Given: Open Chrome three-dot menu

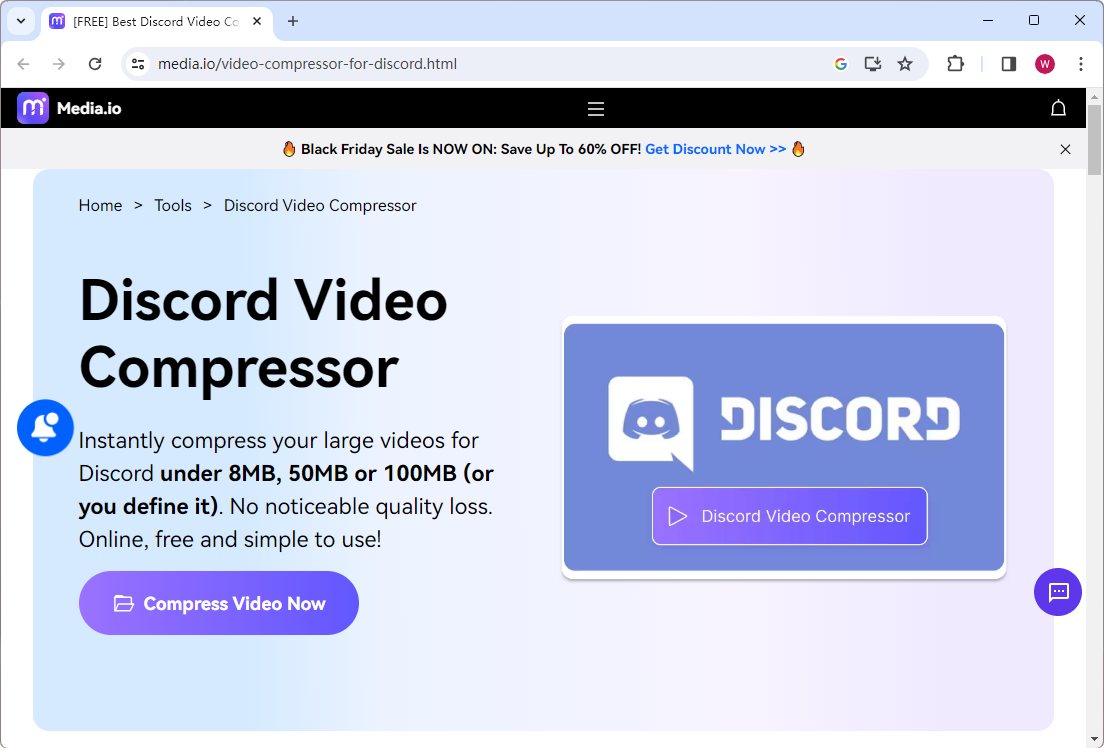Looking at the screenshot, I should coord(1081,64).
